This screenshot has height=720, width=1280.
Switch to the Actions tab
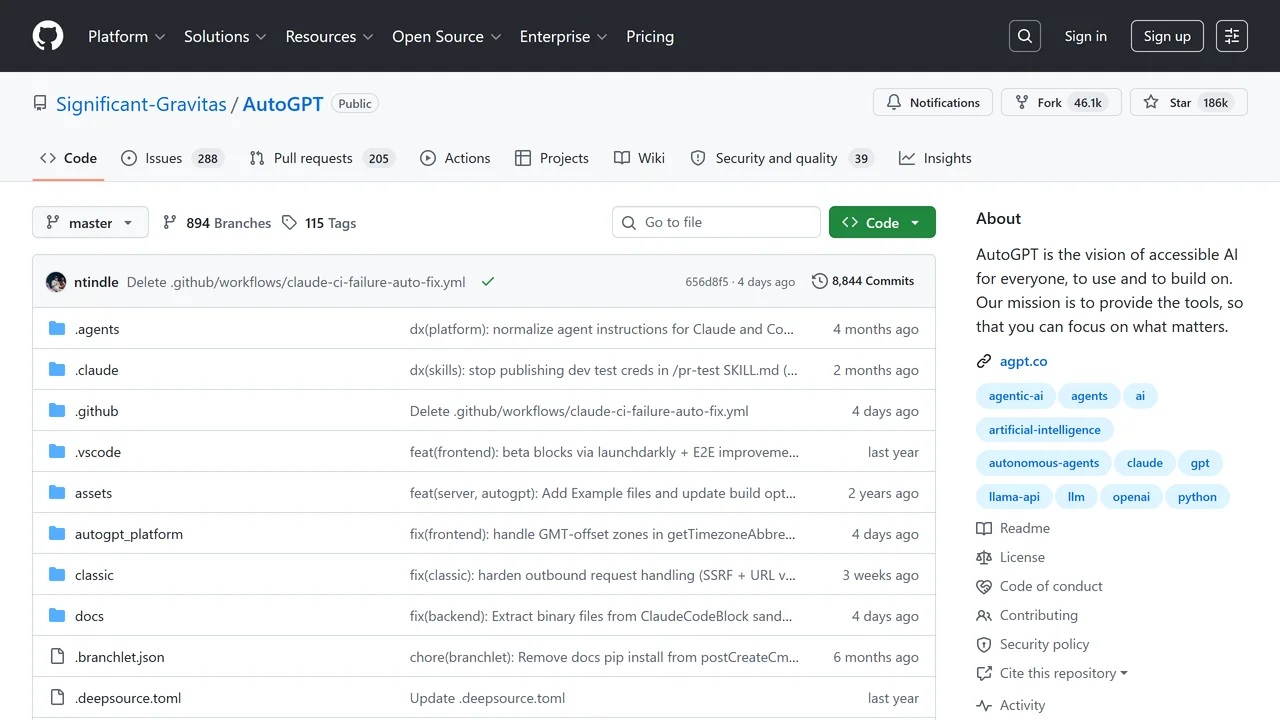(x=455, y=158)
